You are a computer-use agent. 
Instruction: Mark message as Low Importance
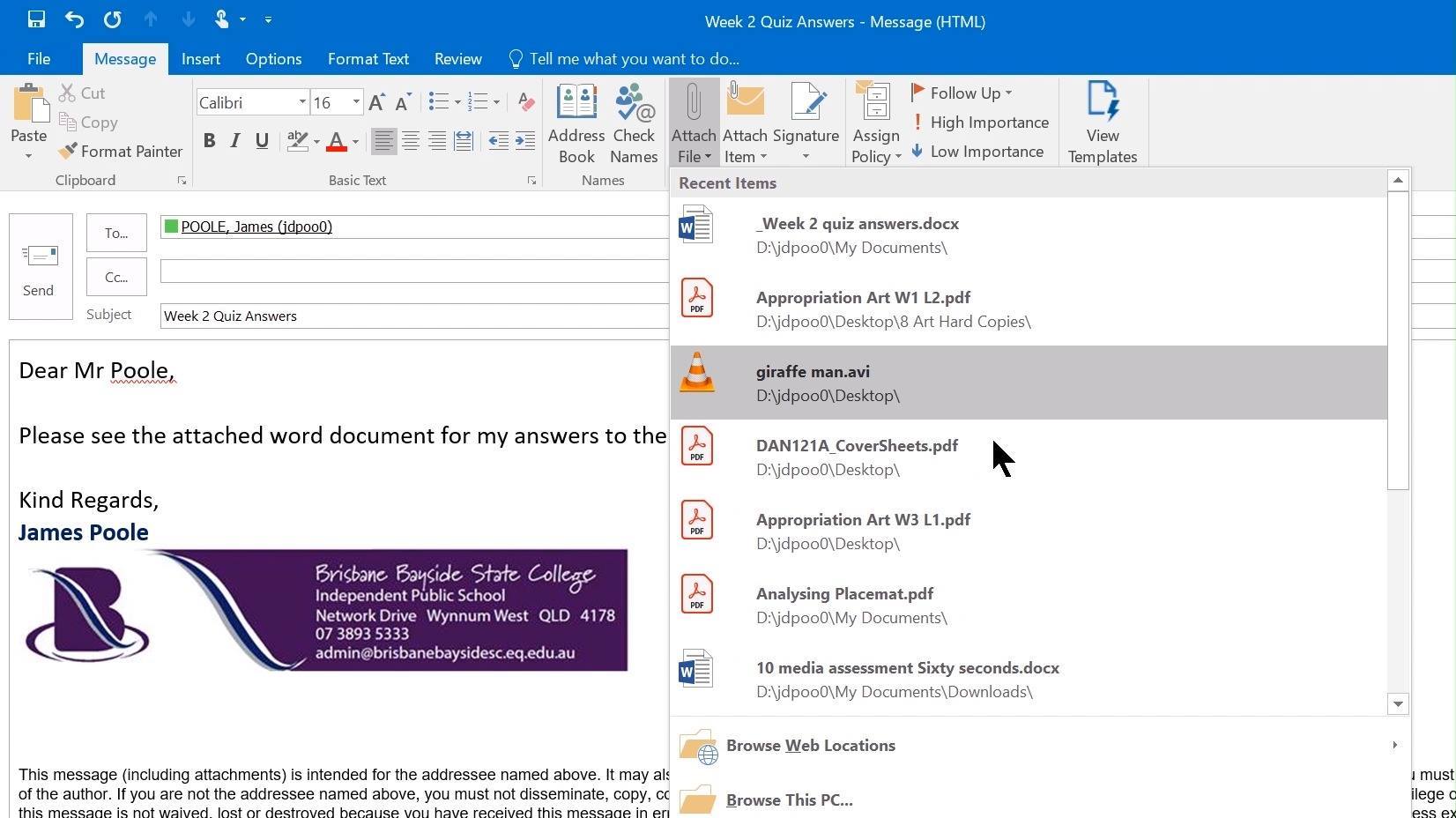(977, 152)
